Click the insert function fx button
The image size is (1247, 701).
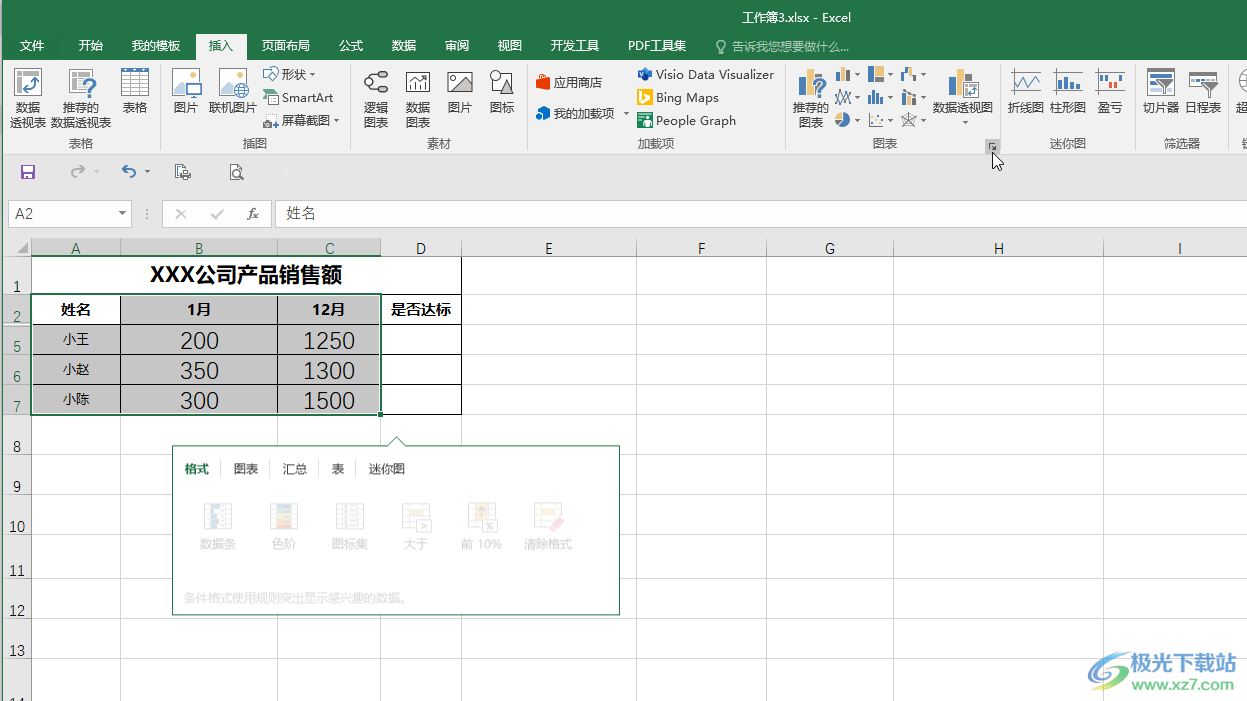coord(253,214)
